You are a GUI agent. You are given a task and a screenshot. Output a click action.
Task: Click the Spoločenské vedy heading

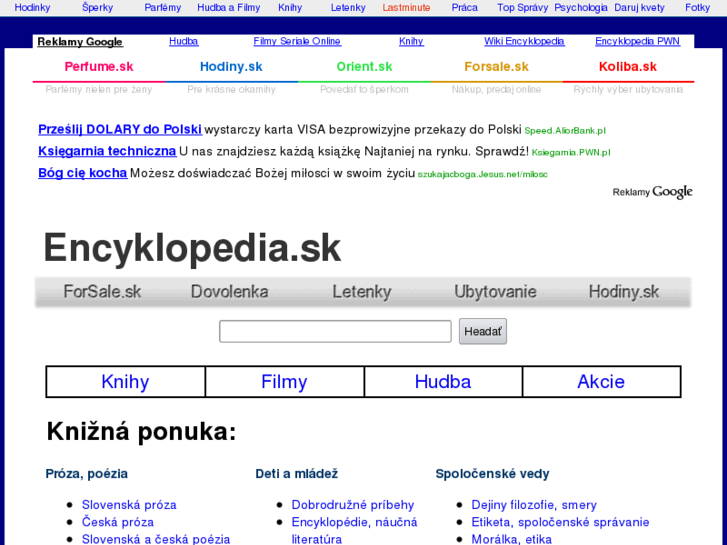[492, 474]
